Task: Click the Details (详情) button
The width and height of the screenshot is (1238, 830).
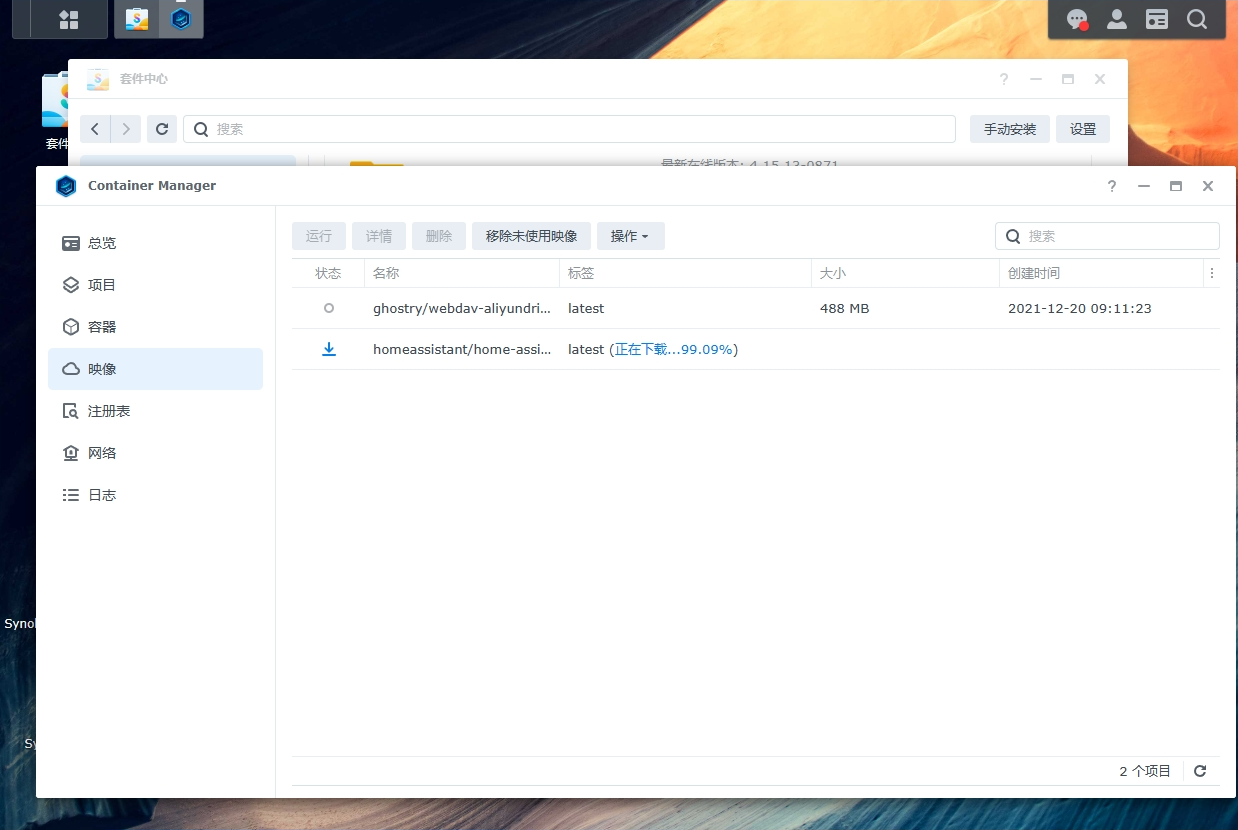Action: point(379,236)
